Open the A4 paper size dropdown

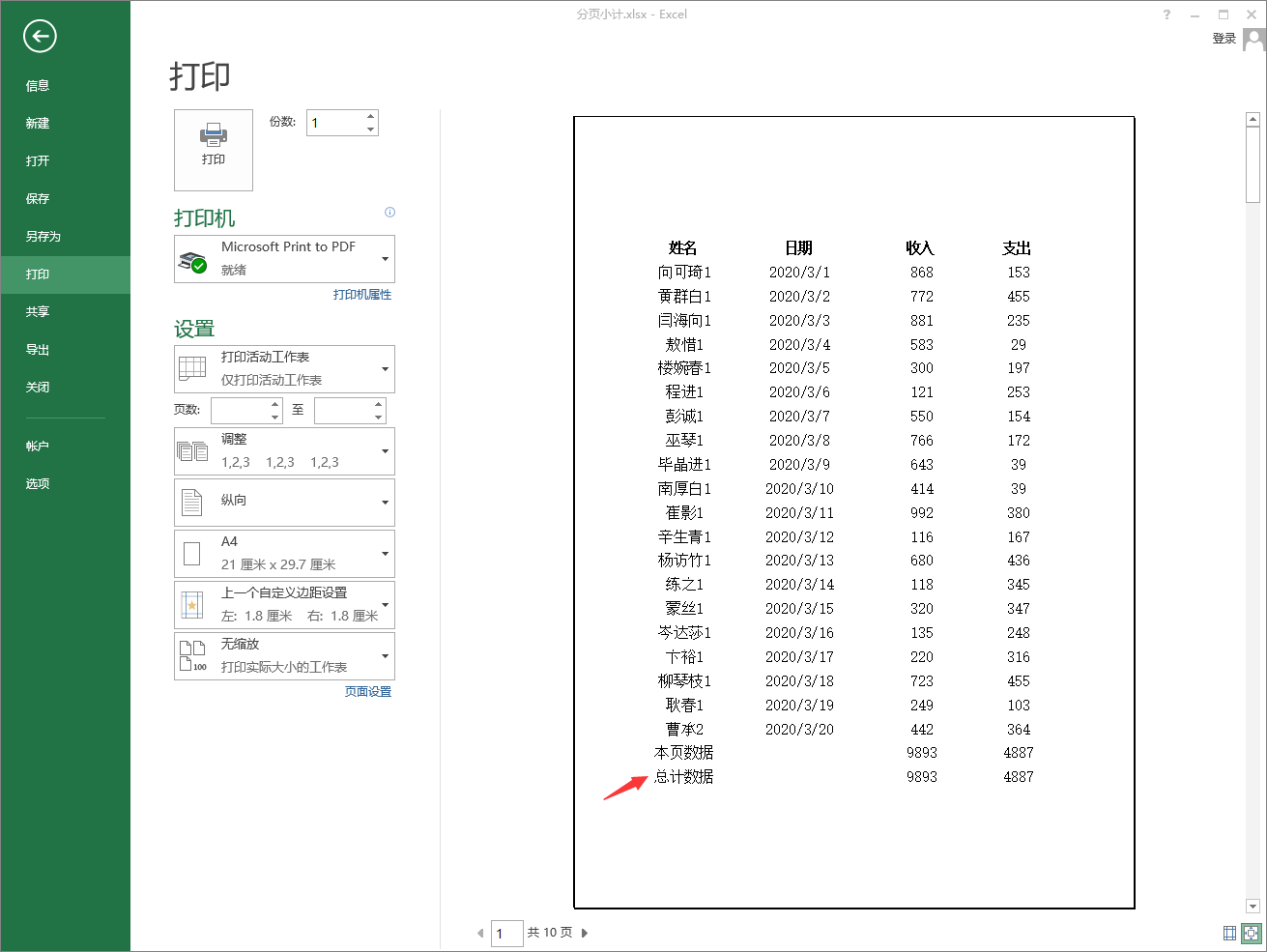click(x=284, y=554)
